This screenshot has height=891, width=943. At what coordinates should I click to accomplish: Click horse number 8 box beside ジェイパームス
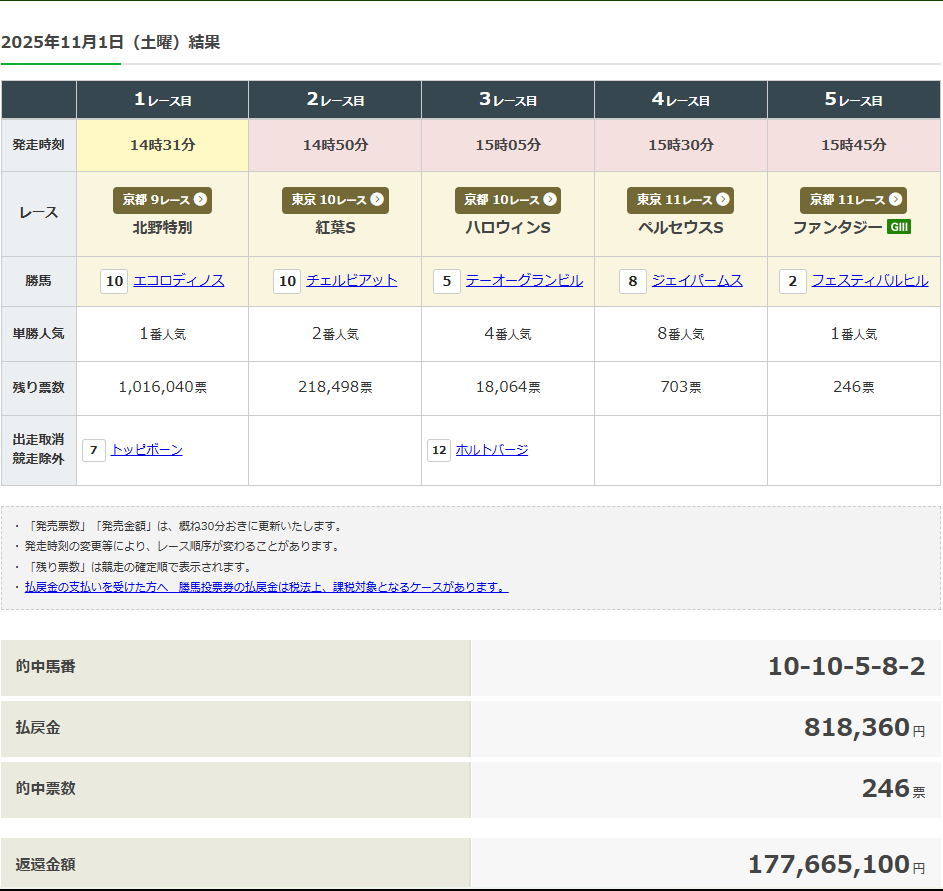(x=633, y=282)
